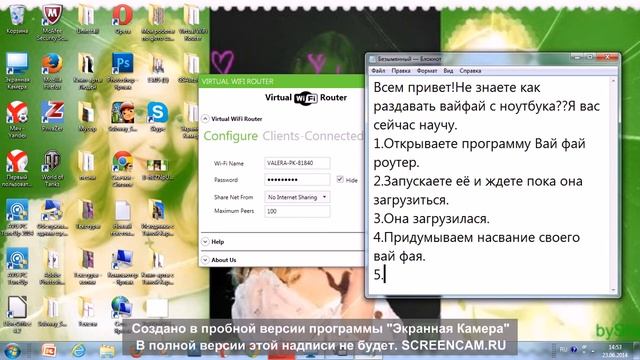Open the Share Net From dropdown
The height and width of the screenshot is (360, 640).
pyautogui.click(x=297, y=197)
